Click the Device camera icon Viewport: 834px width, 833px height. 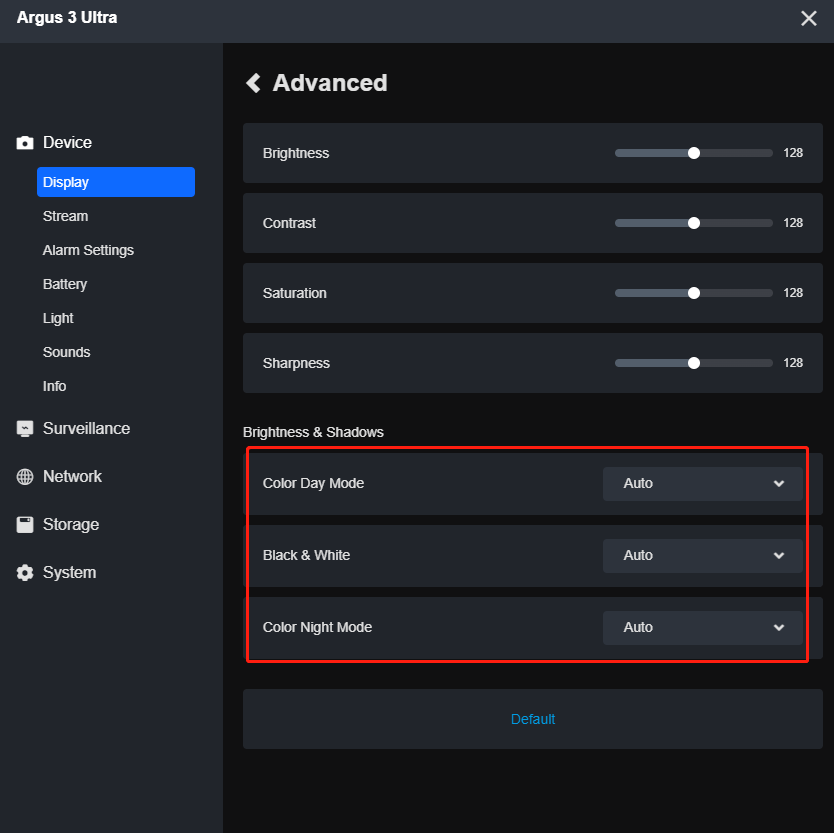point(24,143)
